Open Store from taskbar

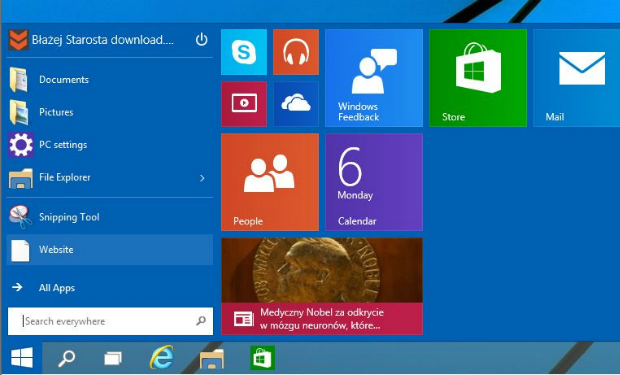tap(262, 358)
